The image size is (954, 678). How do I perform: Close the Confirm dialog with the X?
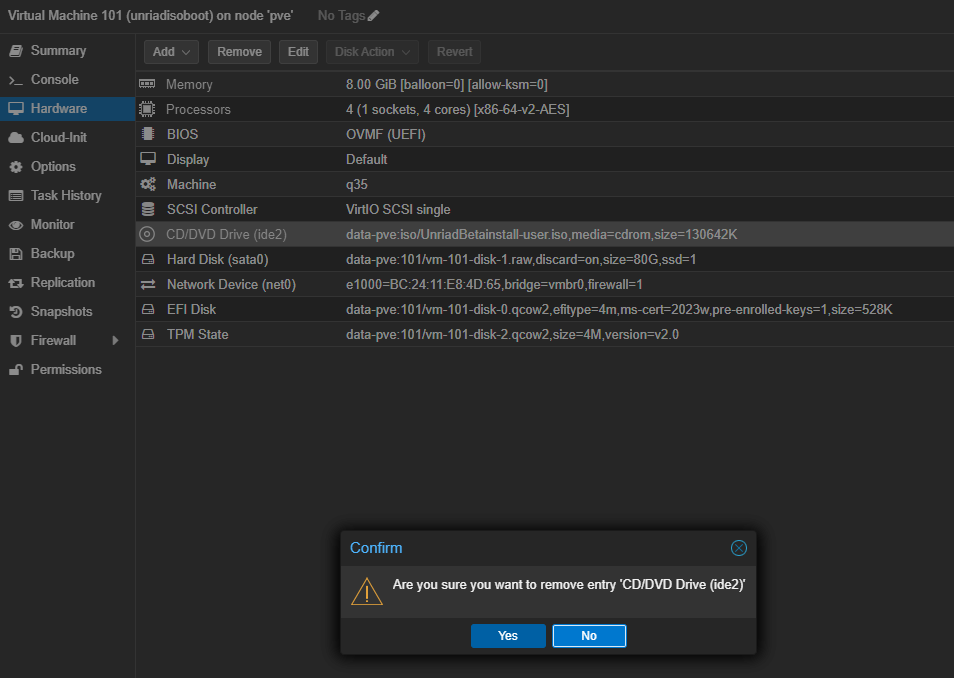click(x=739, y=548)
